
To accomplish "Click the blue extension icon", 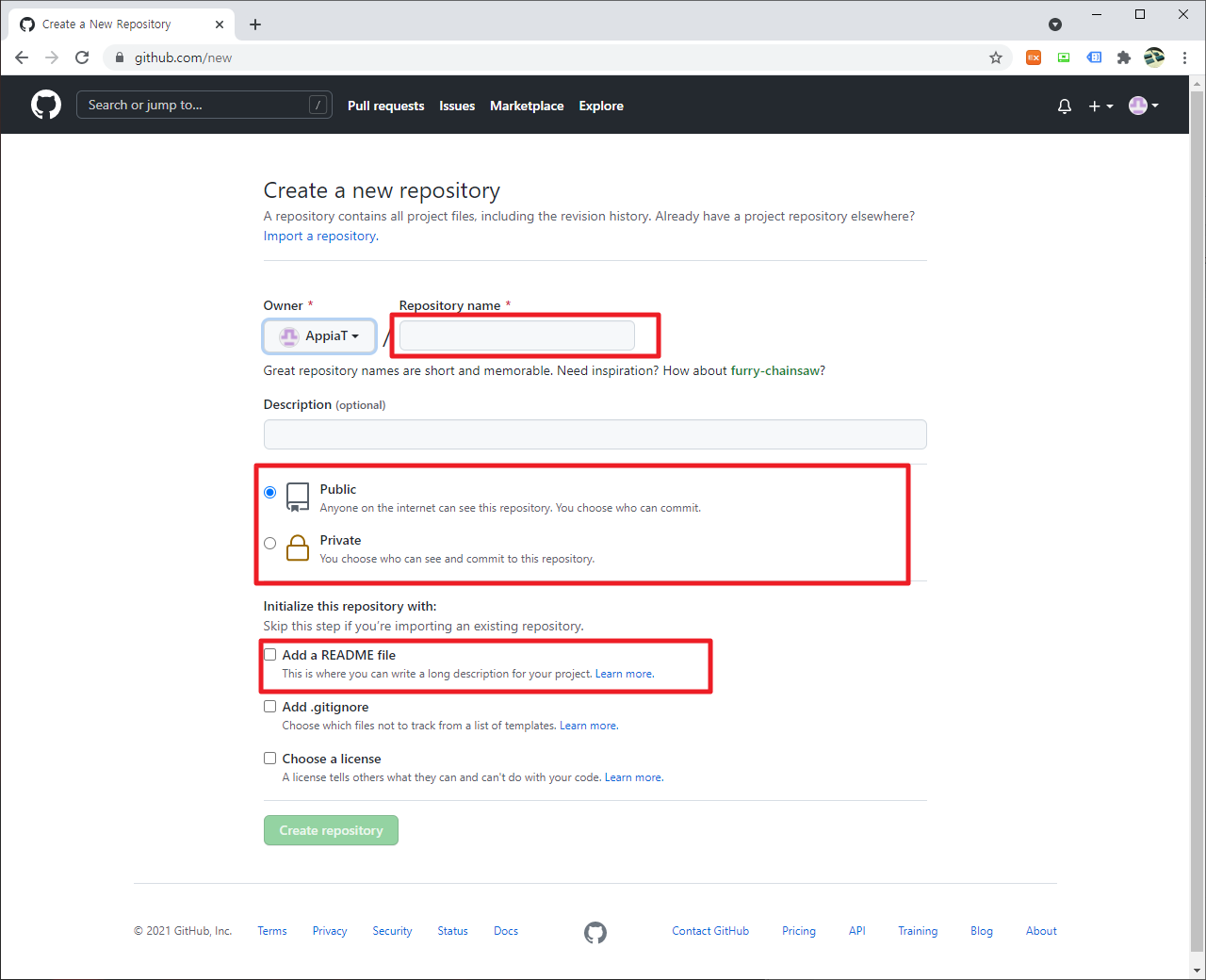I will click(x=1094, y=57).
